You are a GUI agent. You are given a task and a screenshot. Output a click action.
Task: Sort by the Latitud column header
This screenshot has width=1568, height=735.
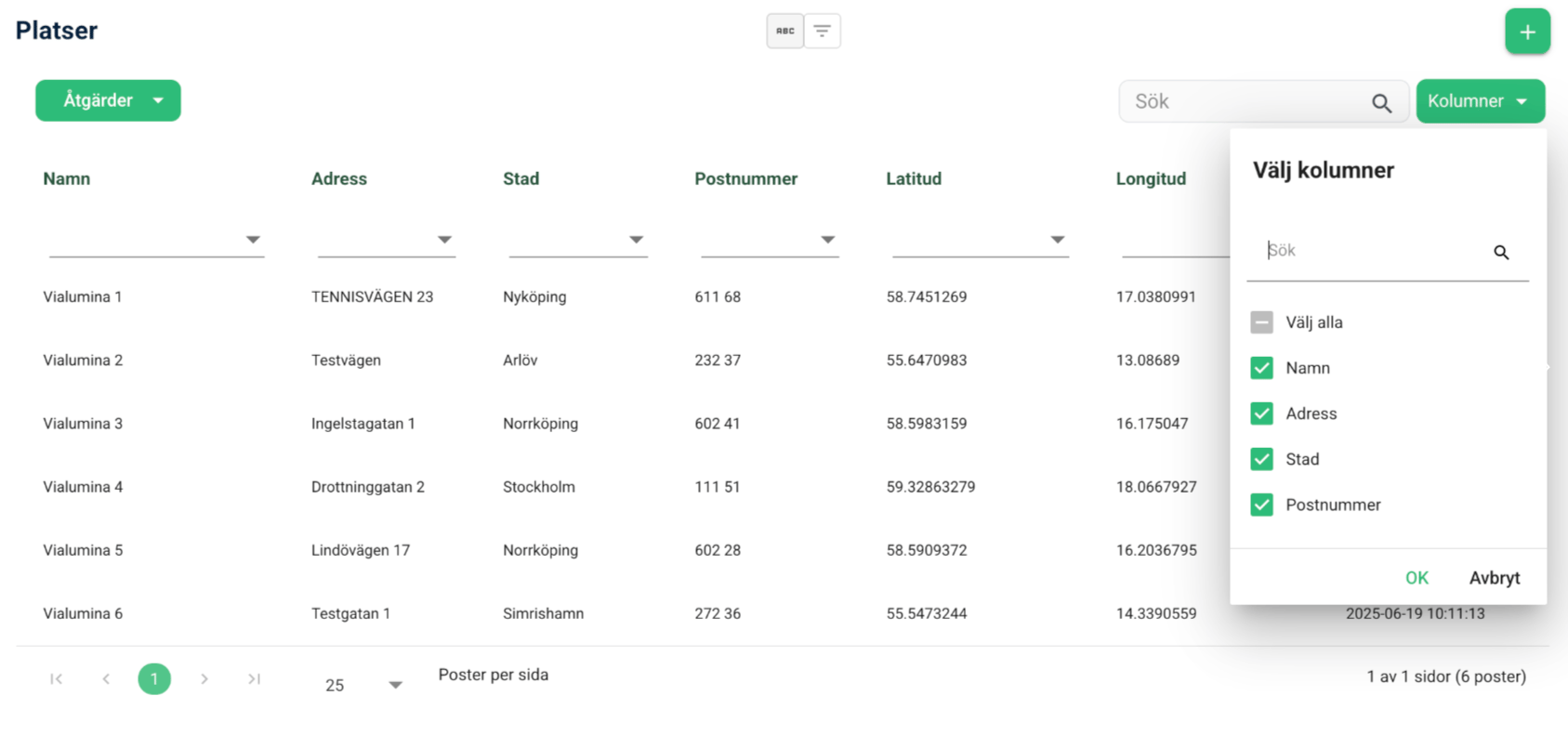(914, 178)
